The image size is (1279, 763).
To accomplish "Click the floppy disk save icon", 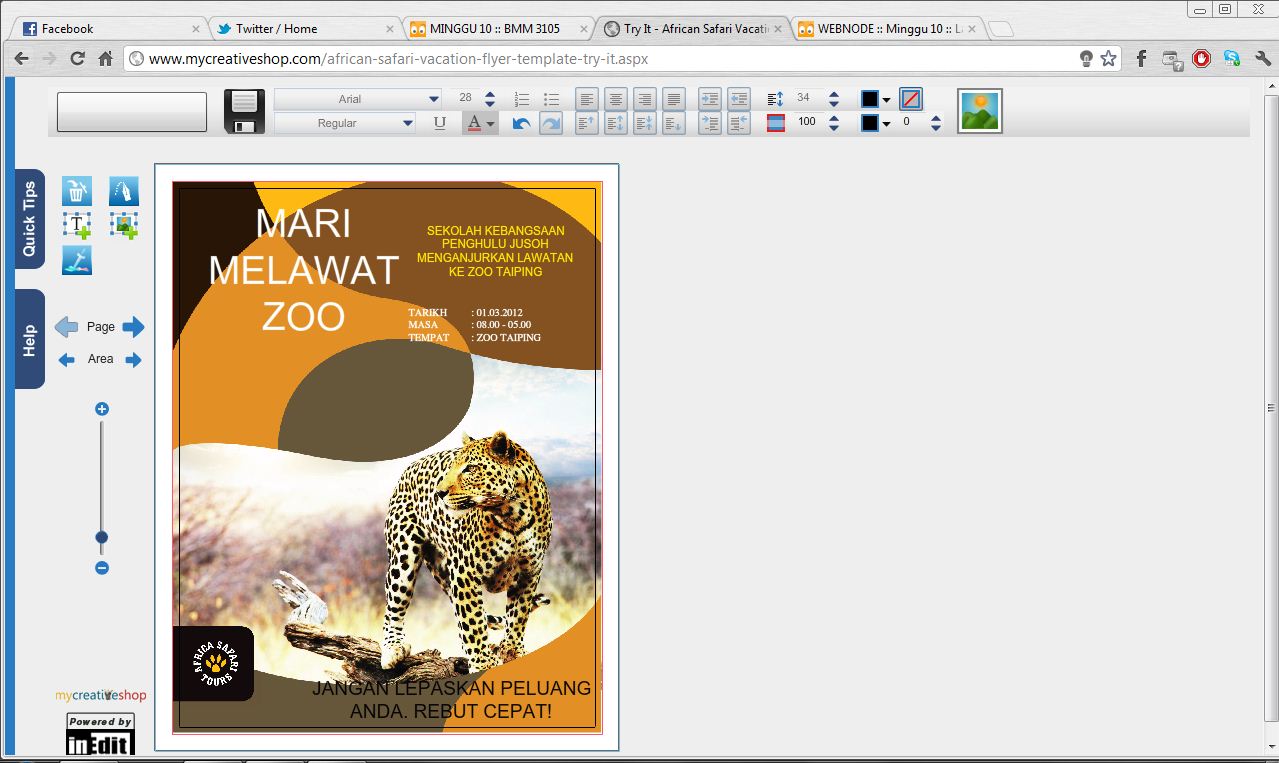I will click(x=244, y=111).
